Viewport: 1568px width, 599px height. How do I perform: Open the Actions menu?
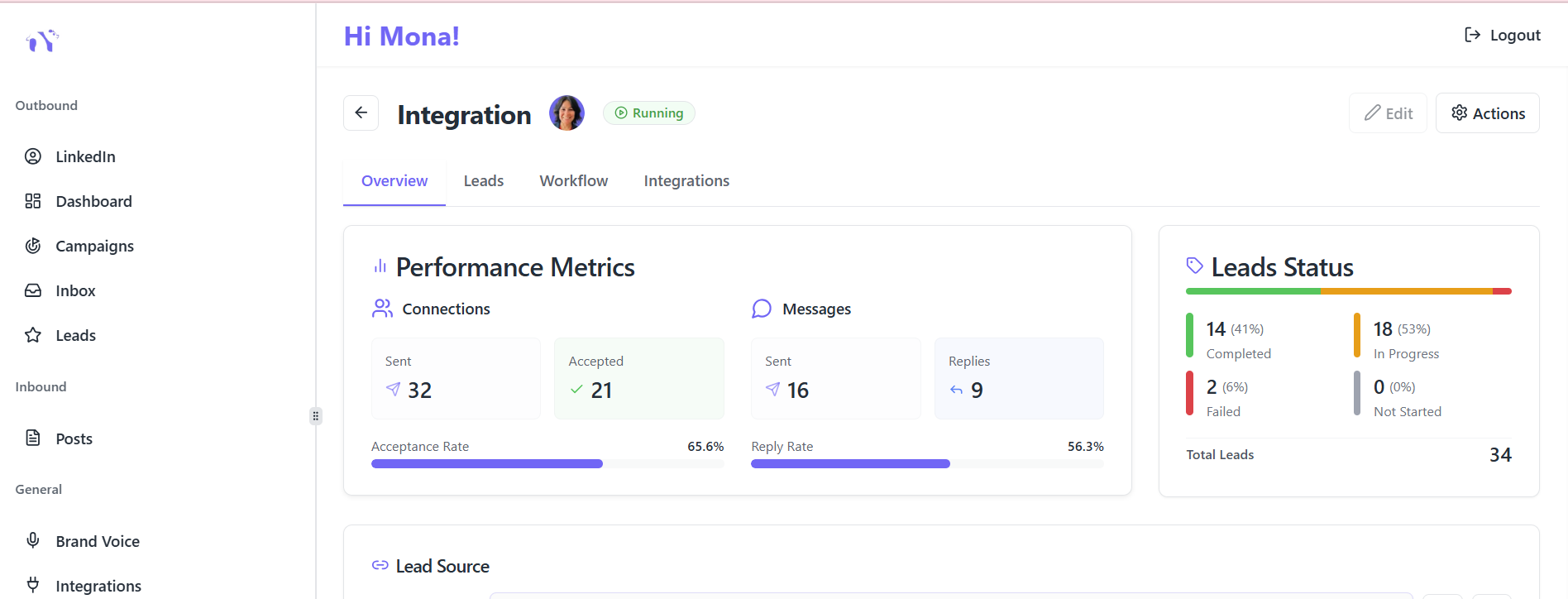point(1488,113)
